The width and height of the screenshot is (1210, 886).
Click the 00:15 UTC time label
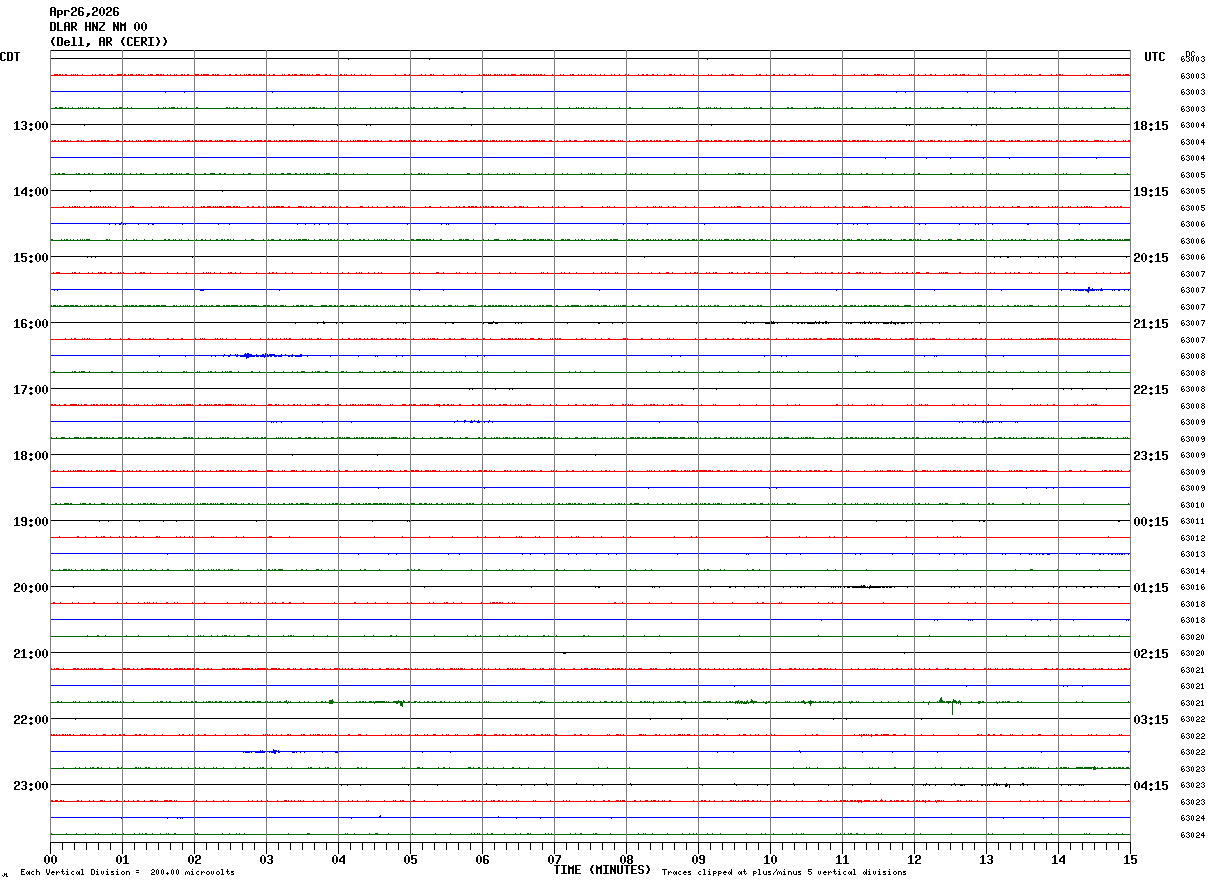[1151, 522]
